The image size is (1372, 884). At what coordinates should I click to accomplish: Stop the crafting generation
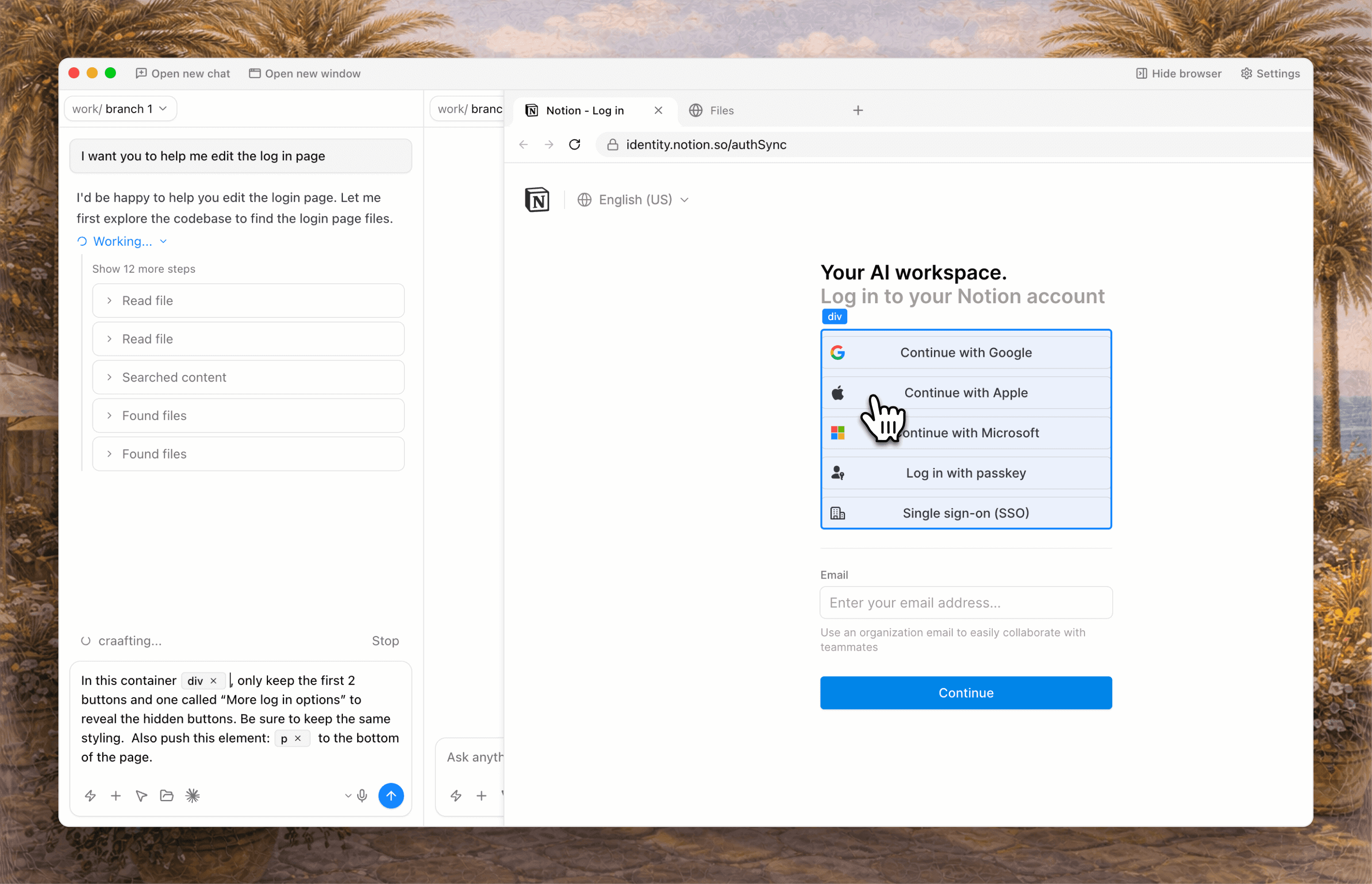click(385, 641)
